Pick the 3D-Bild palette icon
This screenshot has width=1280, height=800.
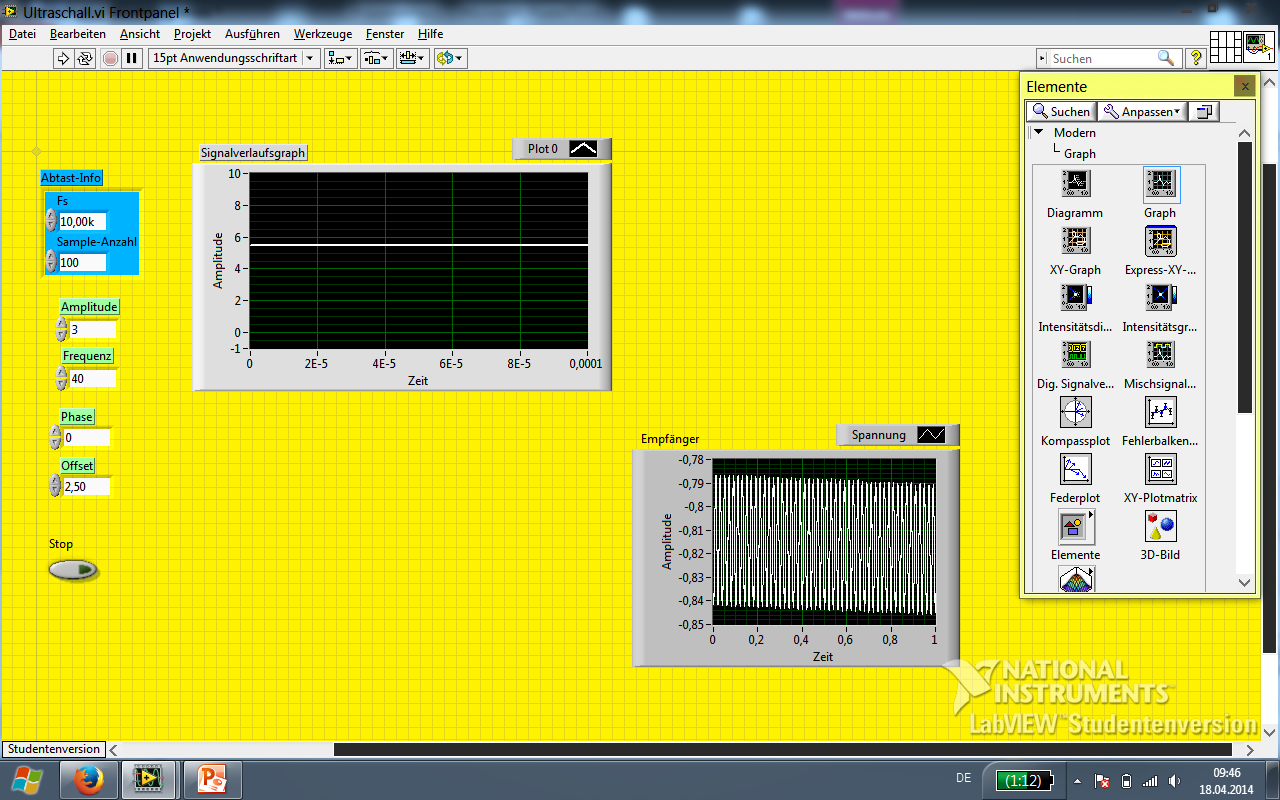point(1160,526)
